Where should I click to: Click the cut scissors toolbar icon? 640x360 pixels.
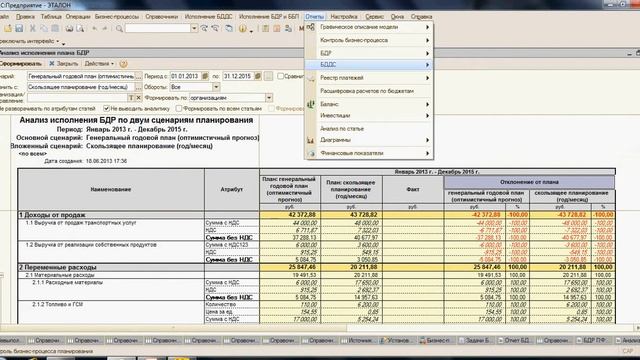coord(33,29)
